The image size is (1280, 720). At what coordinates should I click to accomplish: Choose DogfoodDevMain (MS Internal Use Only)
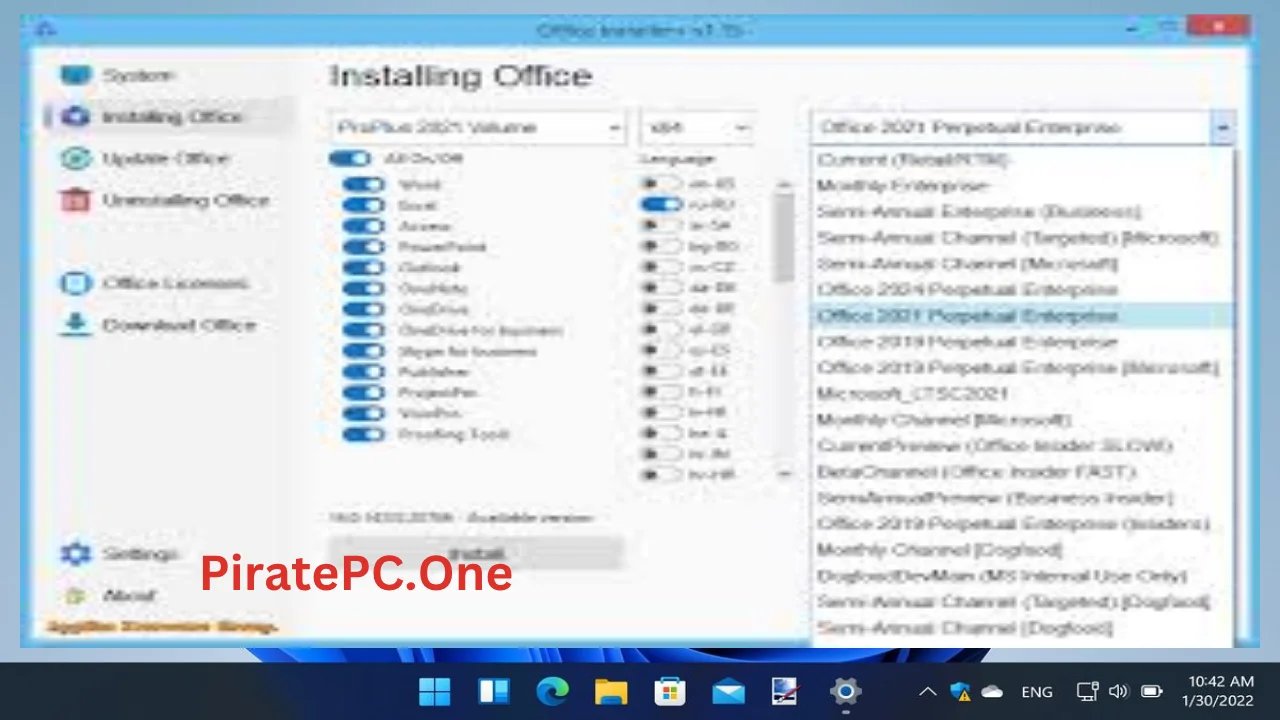(1021, 576)
